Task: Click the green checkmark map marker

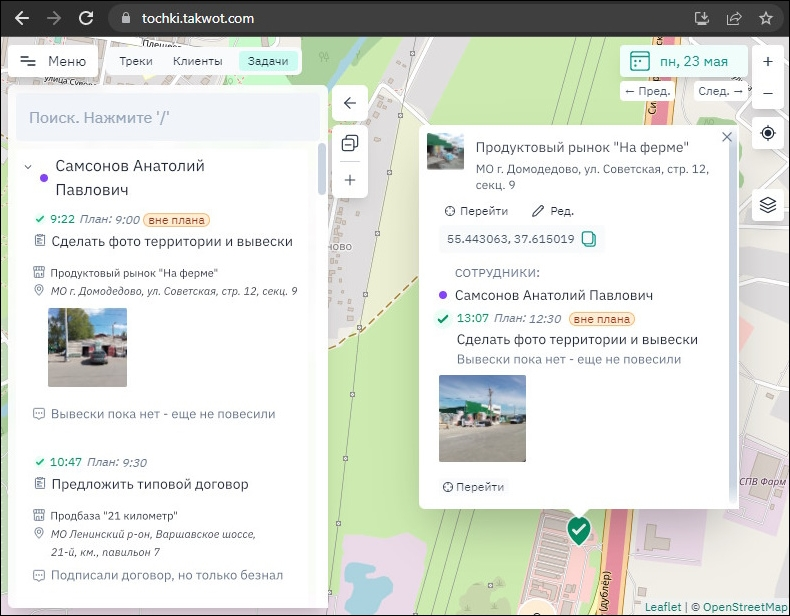Action: [x=578, y=530]
